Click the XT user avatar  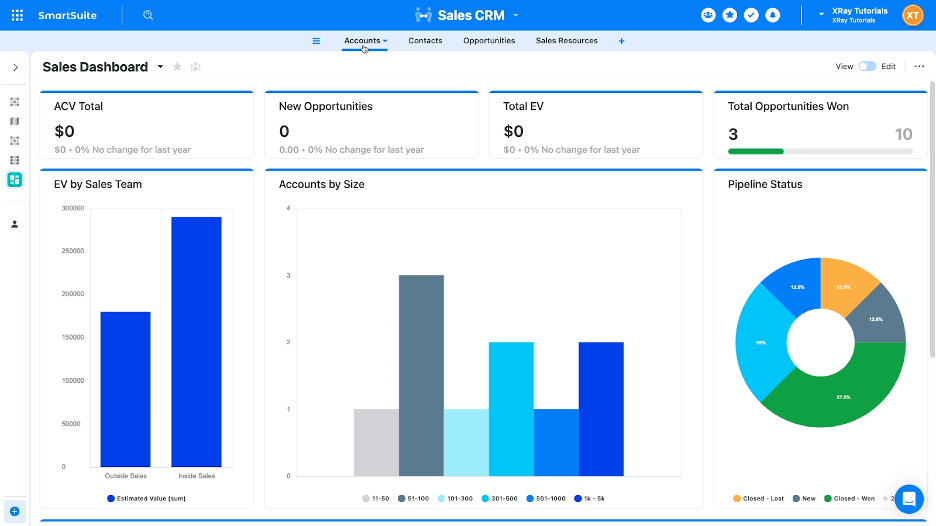pyautogui.click(x=913, y=16)
